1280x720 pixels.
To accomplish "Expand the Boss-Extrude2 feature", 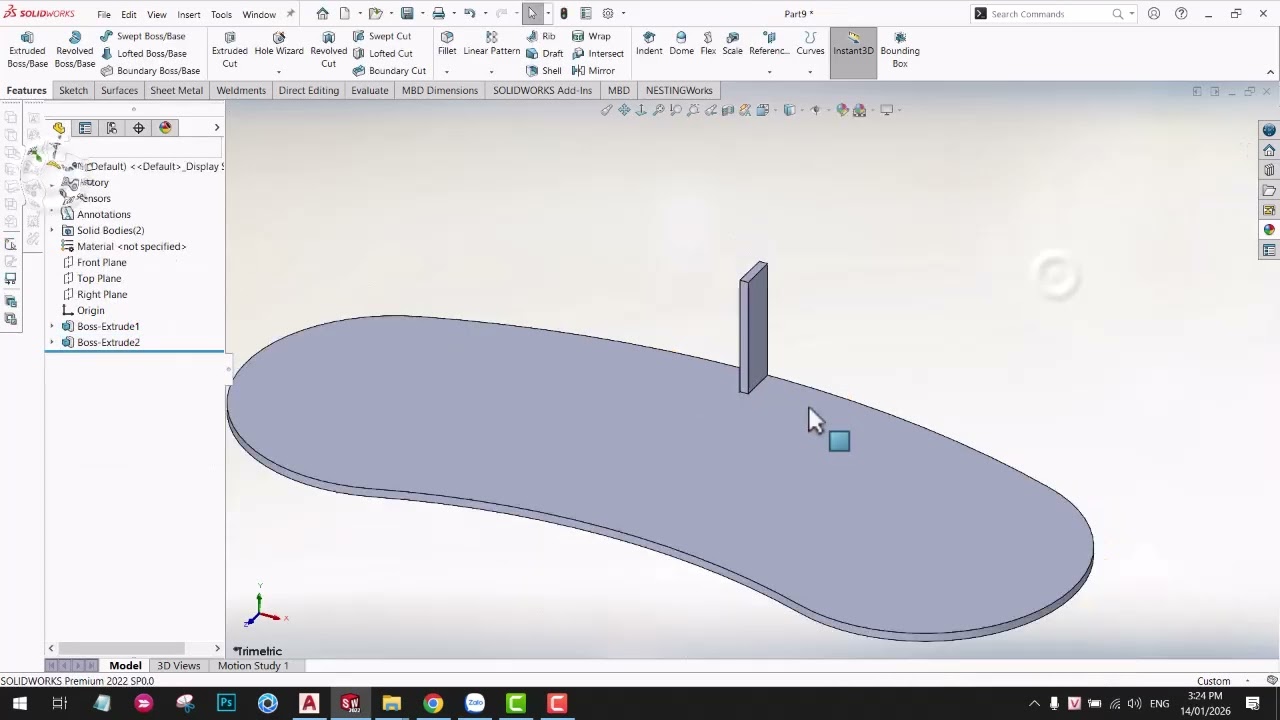I will 52,343.
